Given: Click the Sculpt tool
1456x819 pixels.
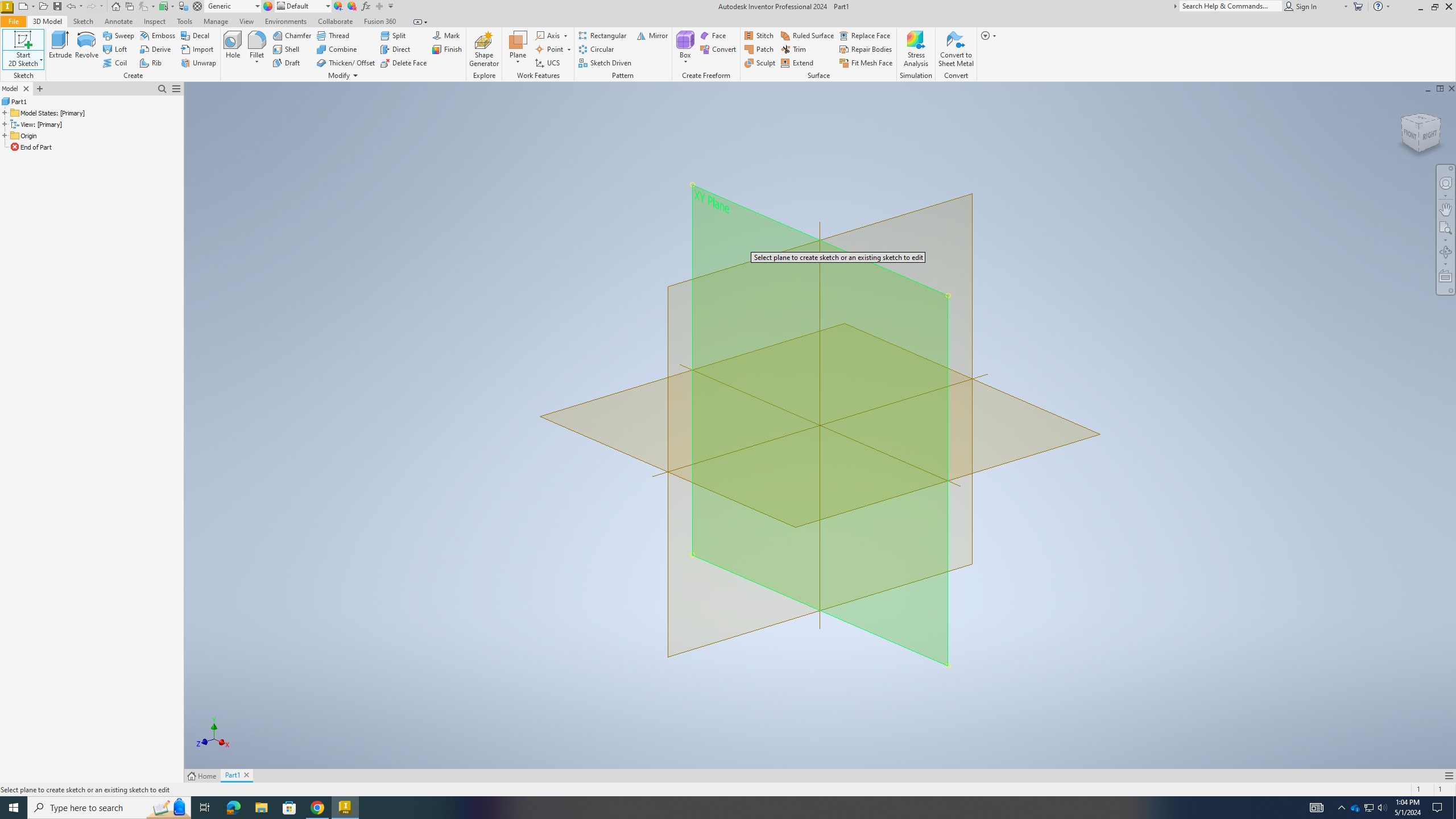Looking at the screenshot, I should coord(760,63).
